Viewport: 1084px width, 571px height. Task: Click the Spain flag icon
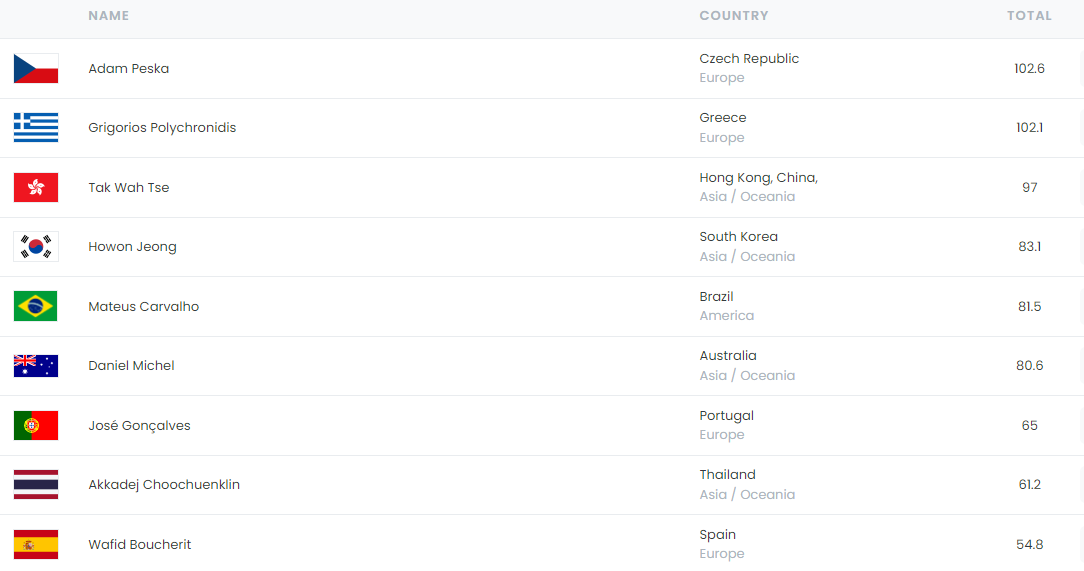[x=36, y=545]
